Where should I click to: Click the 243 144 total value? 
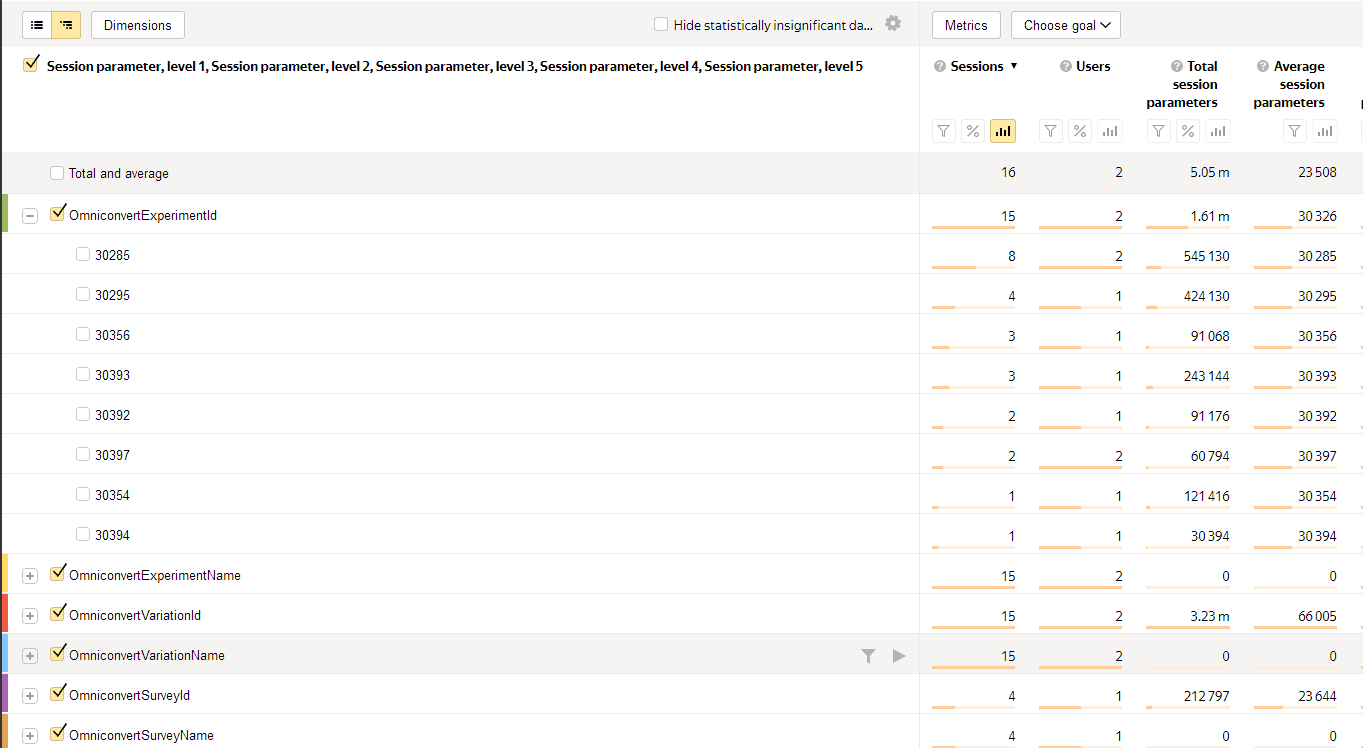pos(1207,376)
